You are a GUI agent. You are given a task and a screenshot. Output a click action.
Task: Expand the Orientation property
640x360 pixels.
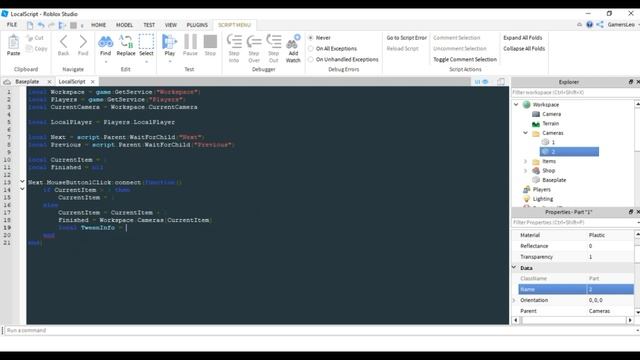point(514,300)
